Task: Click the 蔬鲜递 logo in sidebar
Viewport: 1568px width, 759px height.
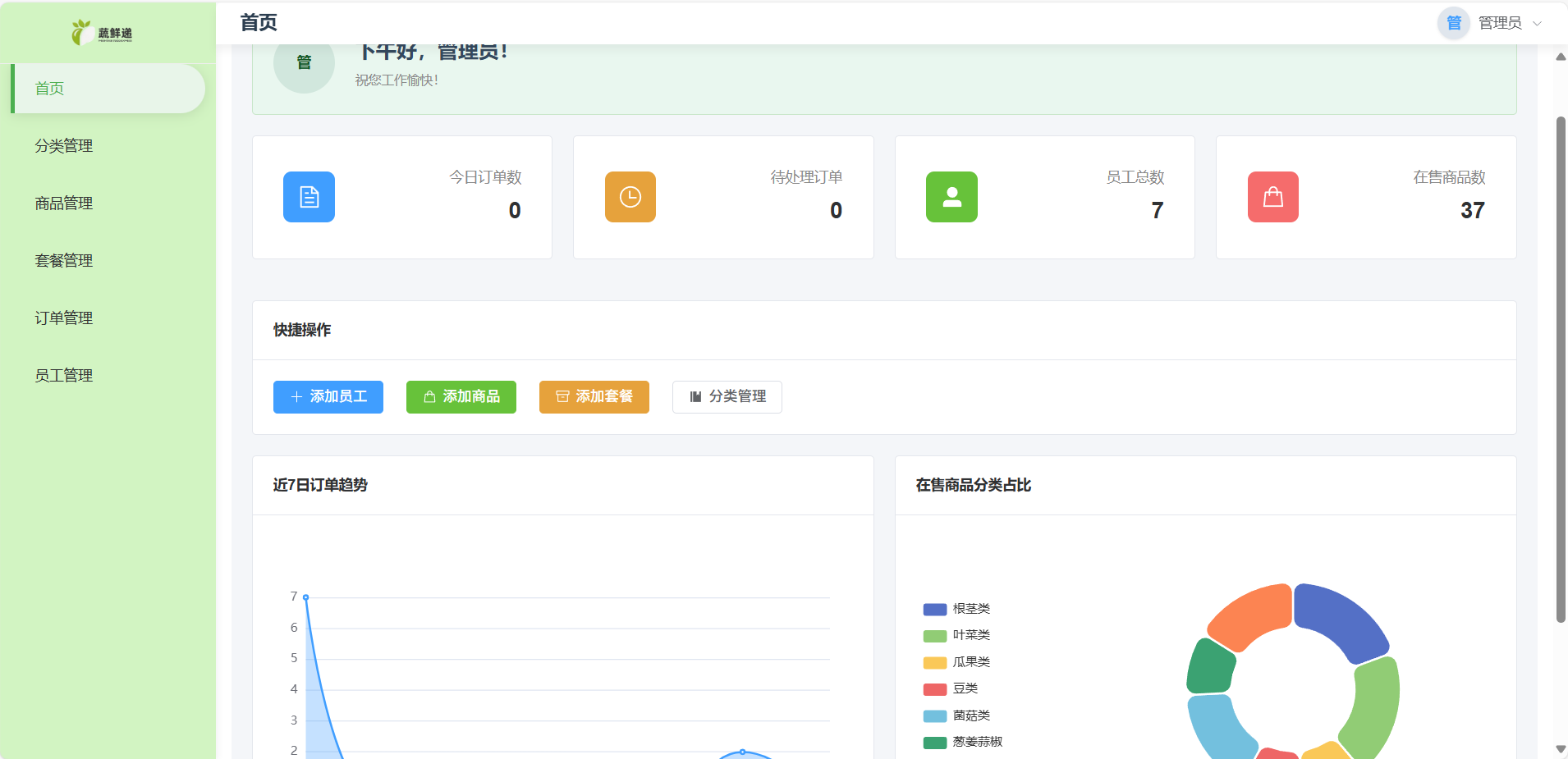Action: tap(102, 33)
